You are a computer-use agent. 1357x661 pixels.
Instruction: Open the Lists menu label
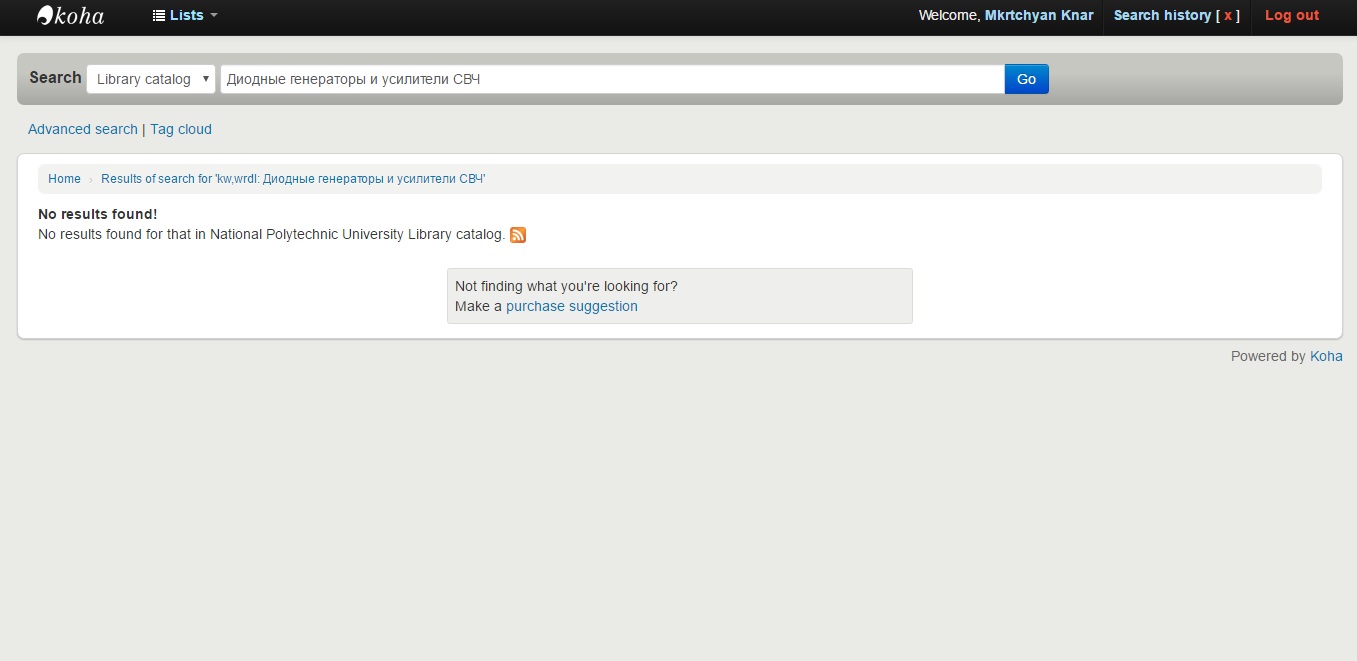click(186, 16)
